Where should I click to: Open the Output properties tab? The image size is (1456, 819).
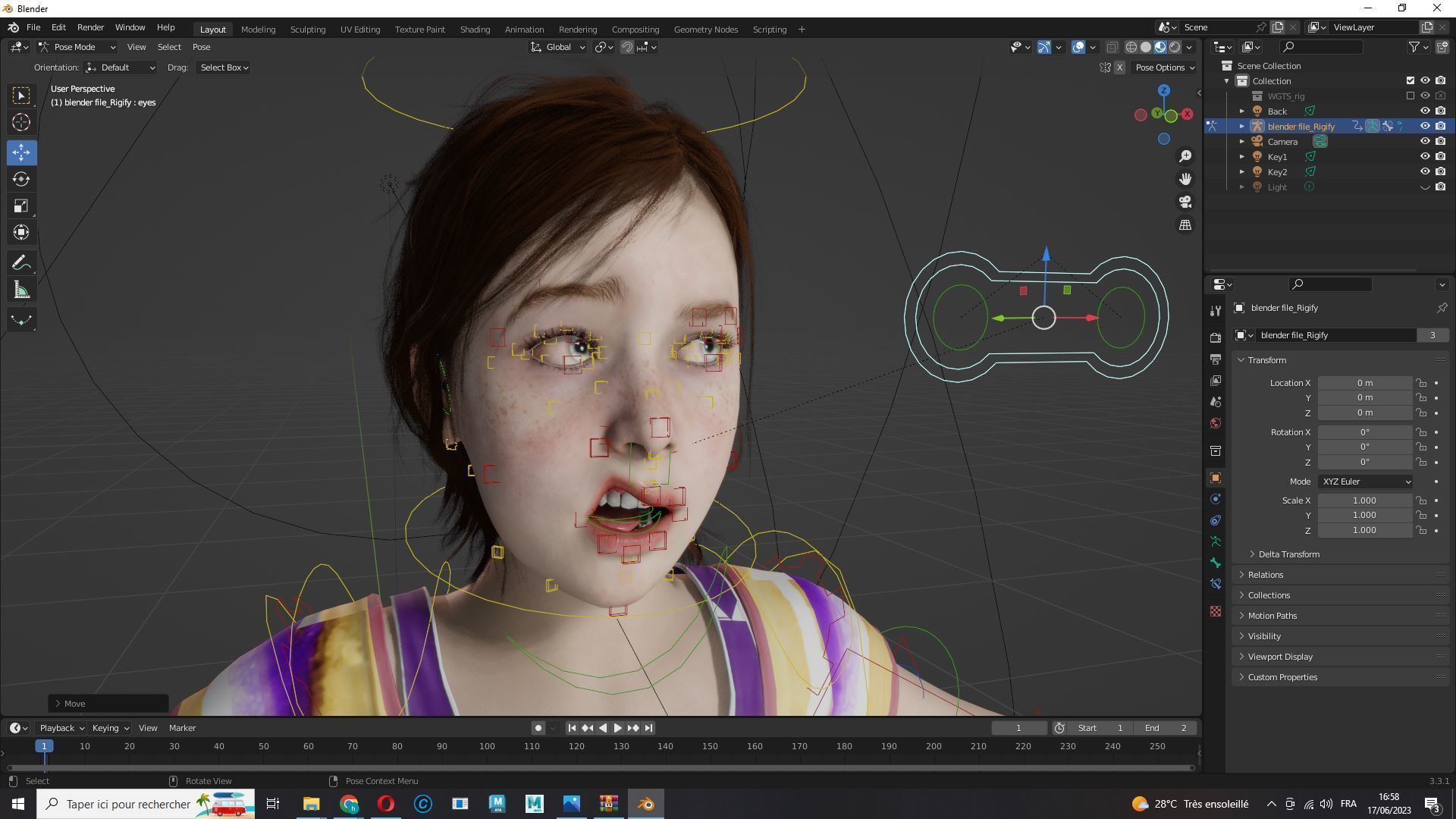pyautogui.click(x=1216, y=359)
